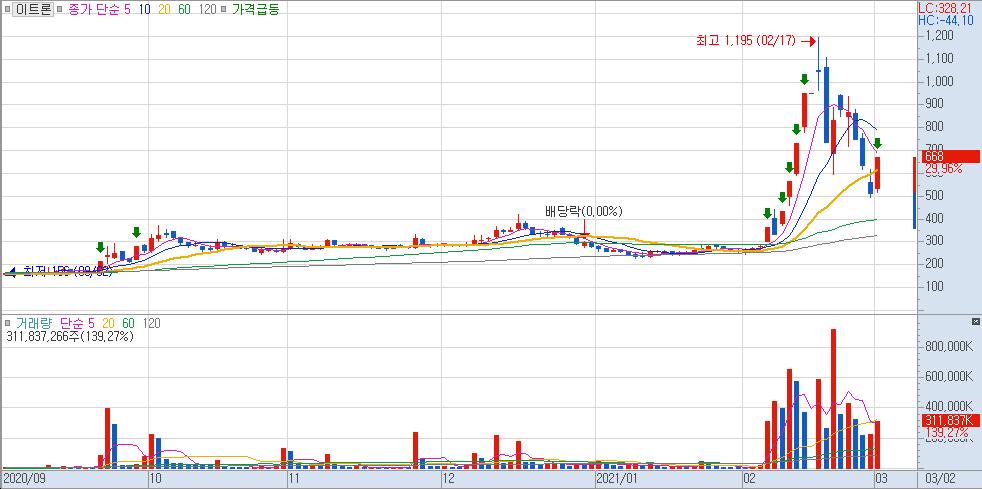Click the rightmost green signal arrow in March
This screenshot has width=982, height=489.
878,143
